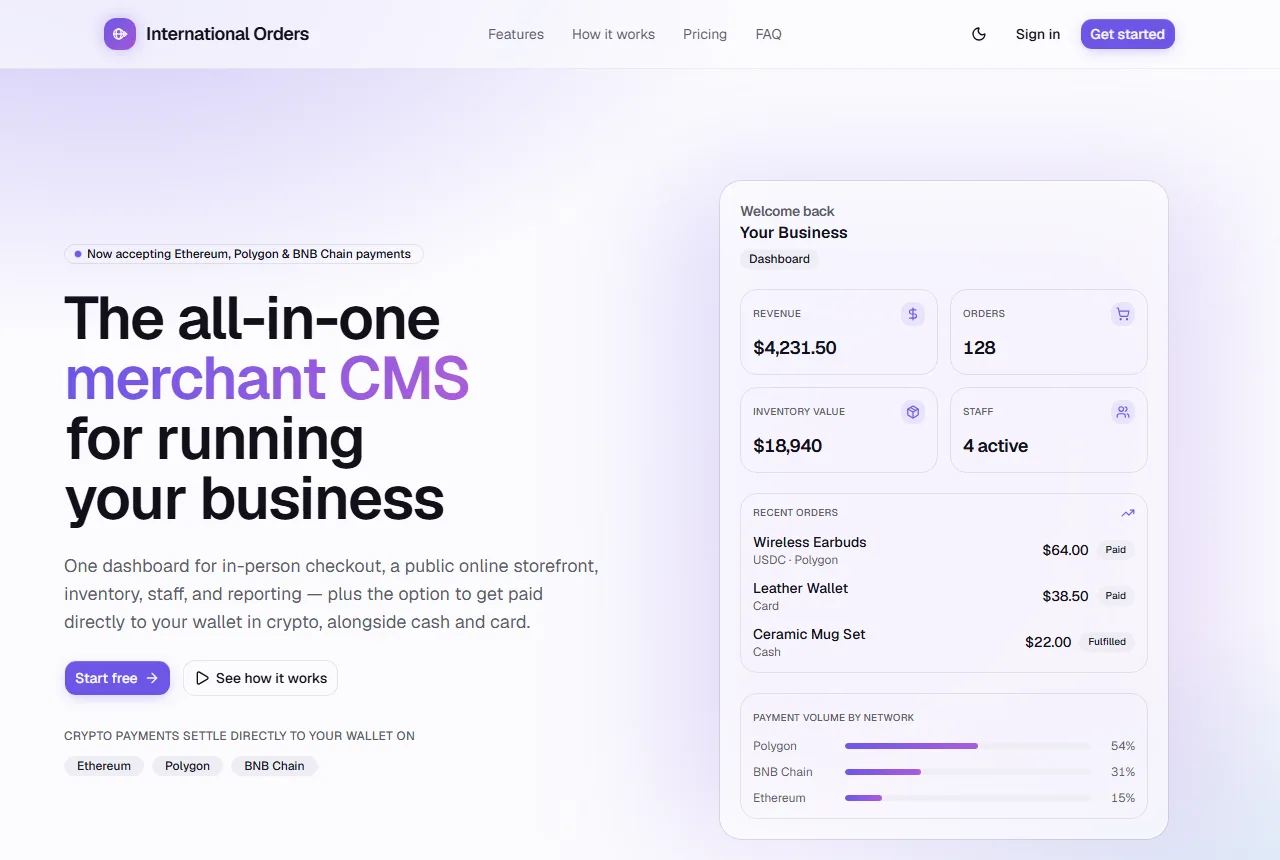Go to How it works section
Viewport: 1280px width, 860px height.
[613, 34]
